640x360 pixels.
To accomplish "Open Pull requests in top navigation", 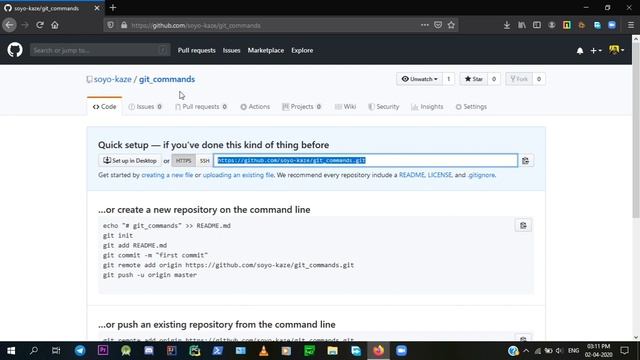I will coord(196,50).
